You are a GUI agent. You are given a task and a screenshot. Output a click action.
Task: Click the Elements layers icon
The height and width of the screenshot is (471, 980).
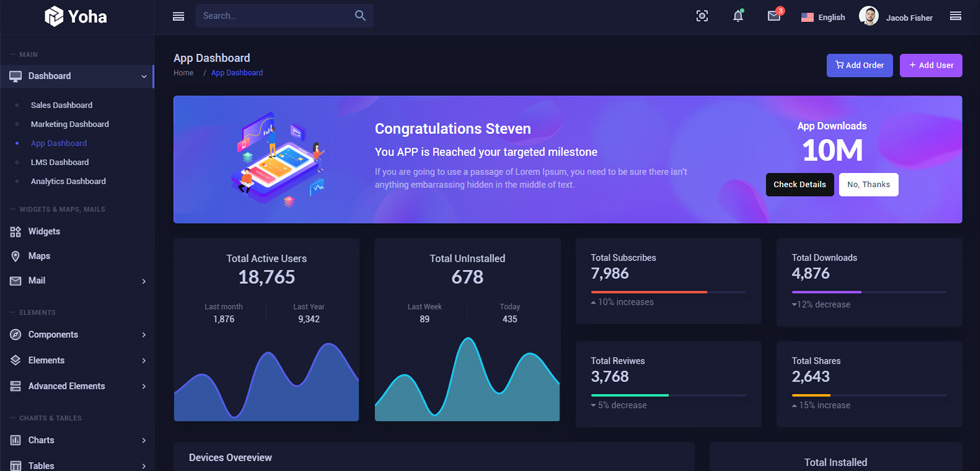(16, 360)
